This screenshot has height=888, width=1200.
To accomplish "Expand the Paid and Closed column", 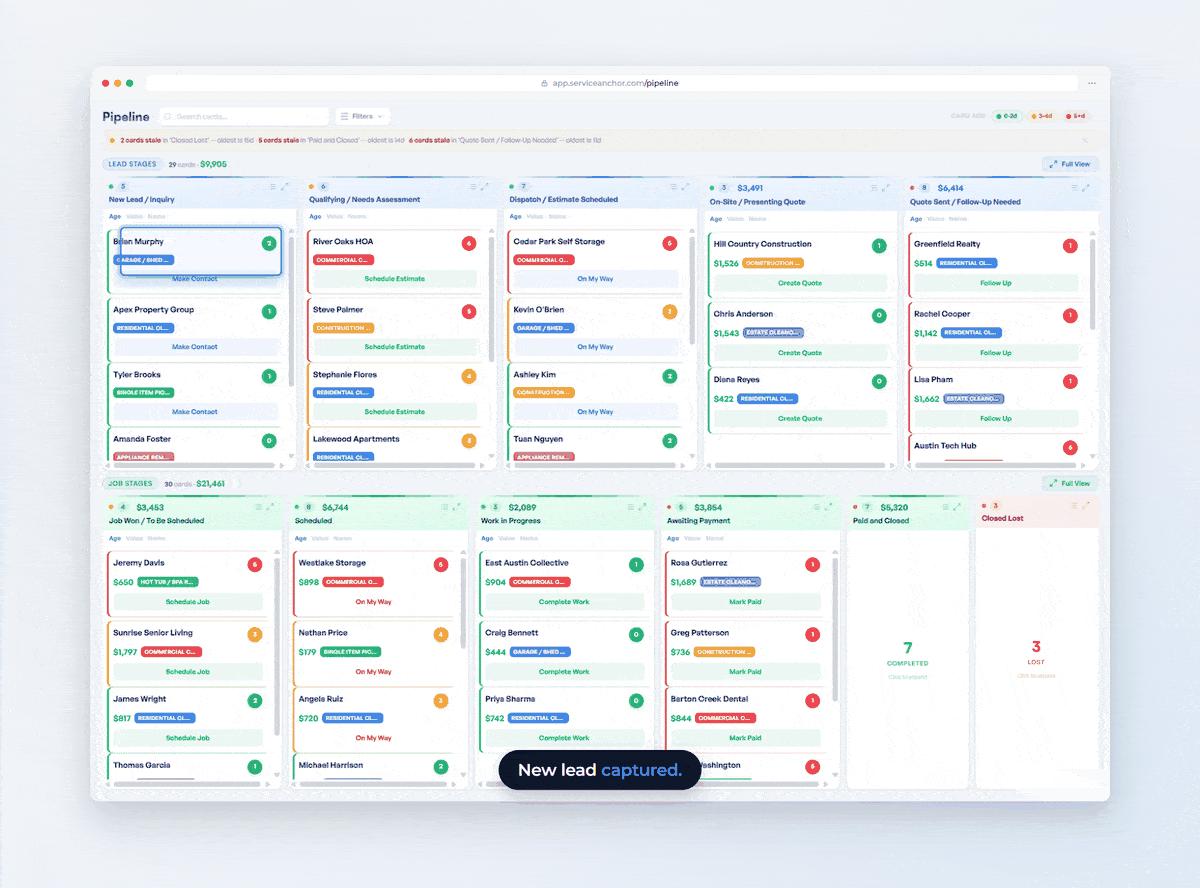I will tap(958, 507).
